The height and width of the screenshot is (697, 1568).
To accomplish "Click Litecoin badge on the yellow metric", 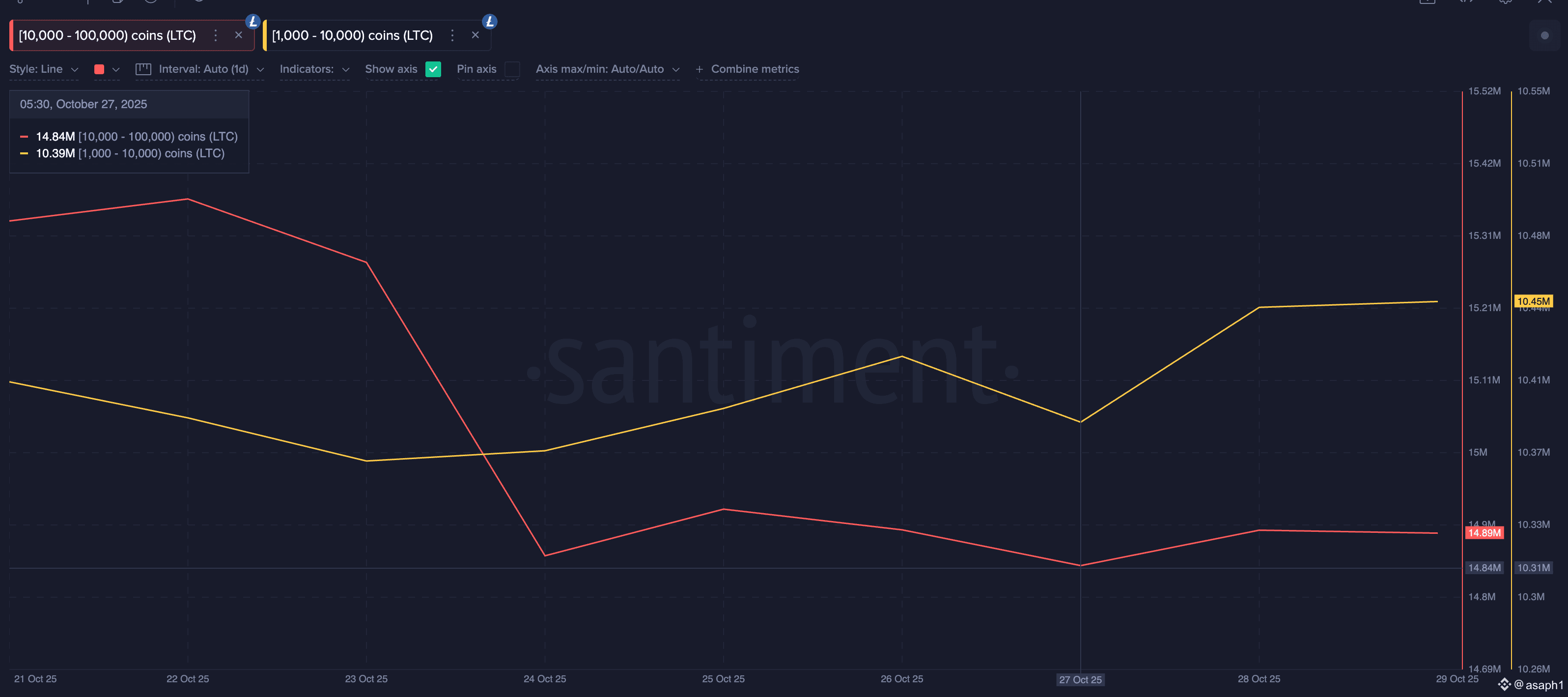I will (489, 21).
